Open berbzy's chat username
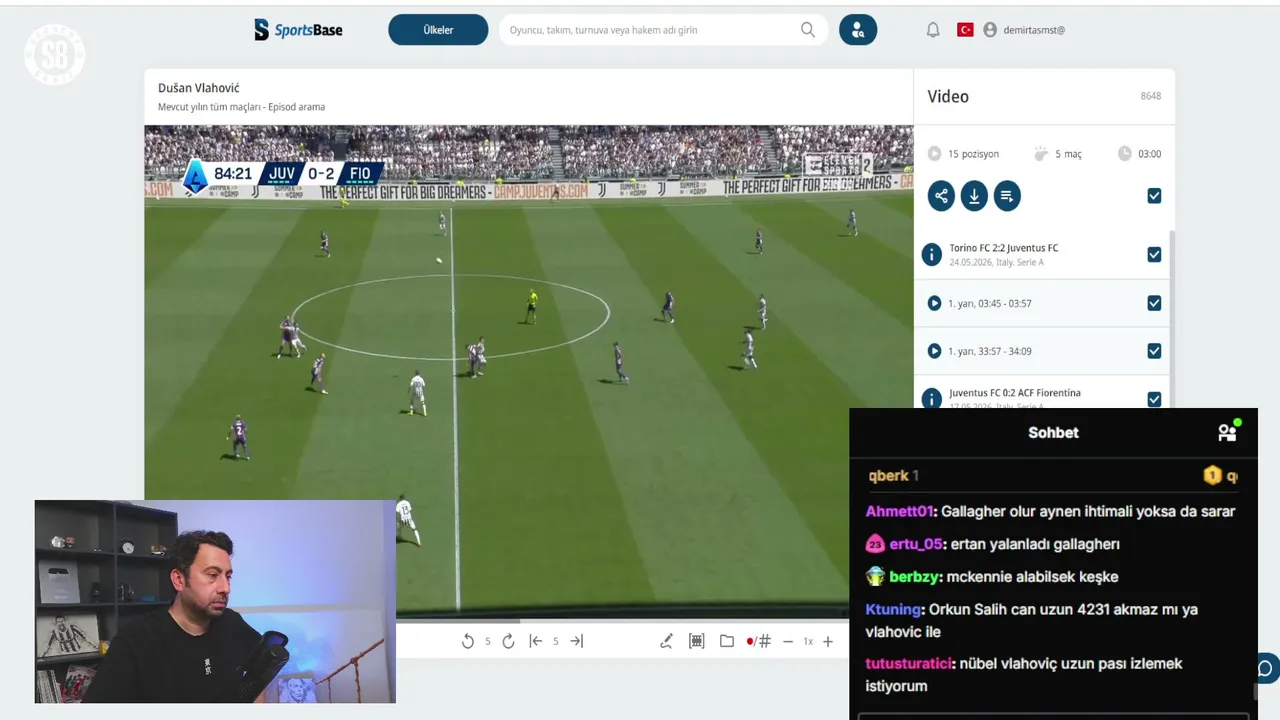The width and height of the screenshot is (1280, 720). point(913,577)
